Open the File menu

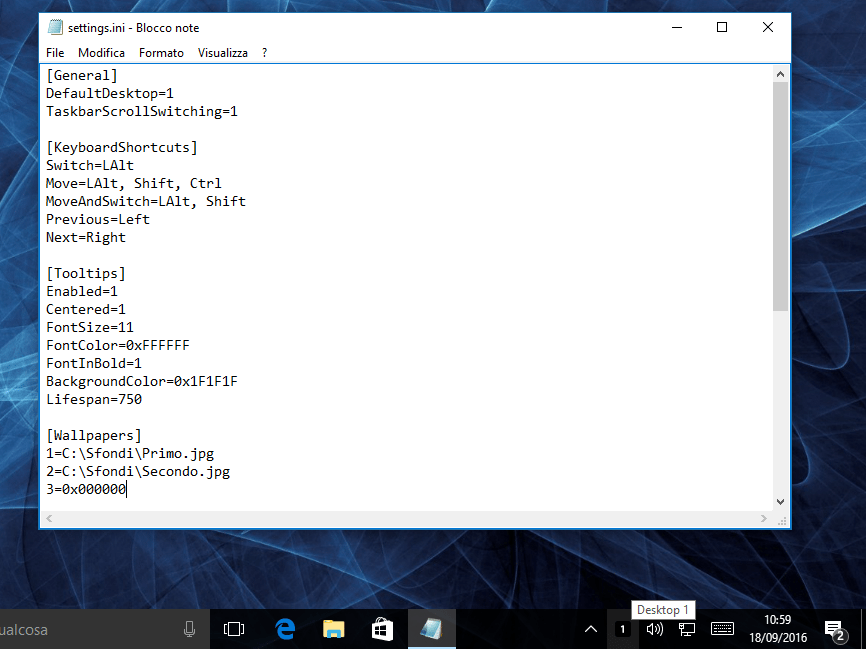pyautogui.click(x=55, y=52)
